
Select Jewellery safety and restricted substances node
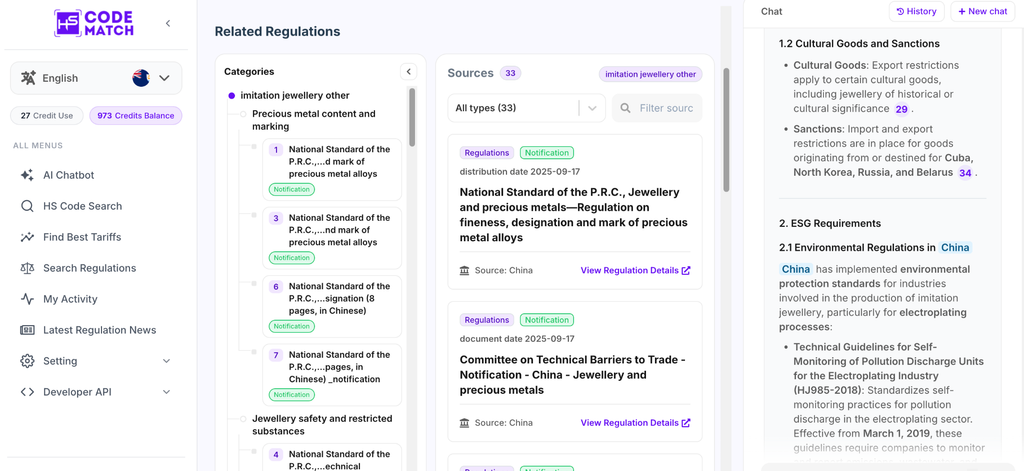tap(322, 425)
